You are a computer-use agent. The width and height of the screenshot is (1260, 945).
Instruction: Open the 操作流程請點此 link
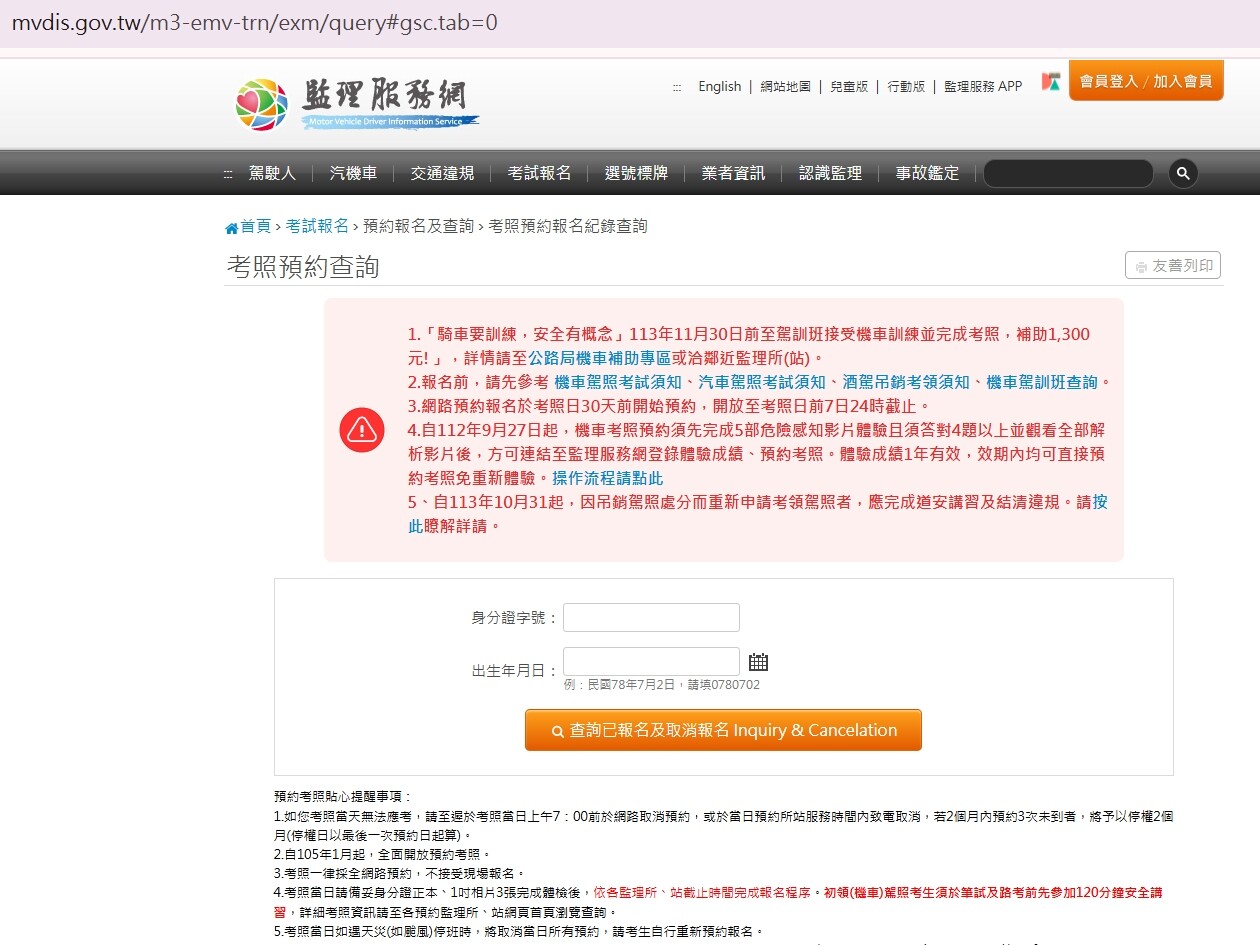tap(607, 478)
